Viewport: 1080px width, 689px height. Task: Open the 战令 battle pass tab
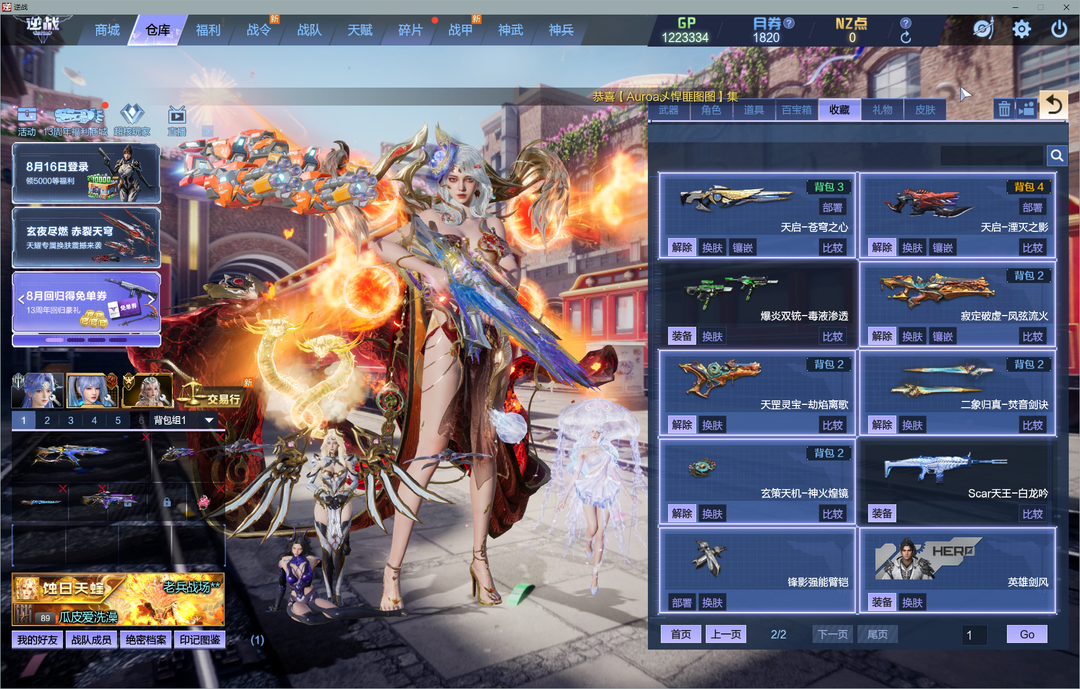click(258, 30)
